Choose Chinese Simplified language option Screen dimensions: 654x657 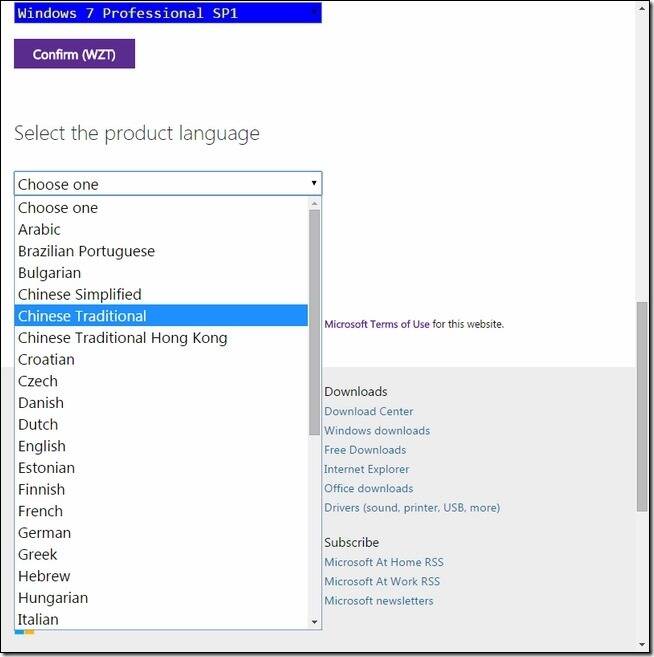pos(161,294)
